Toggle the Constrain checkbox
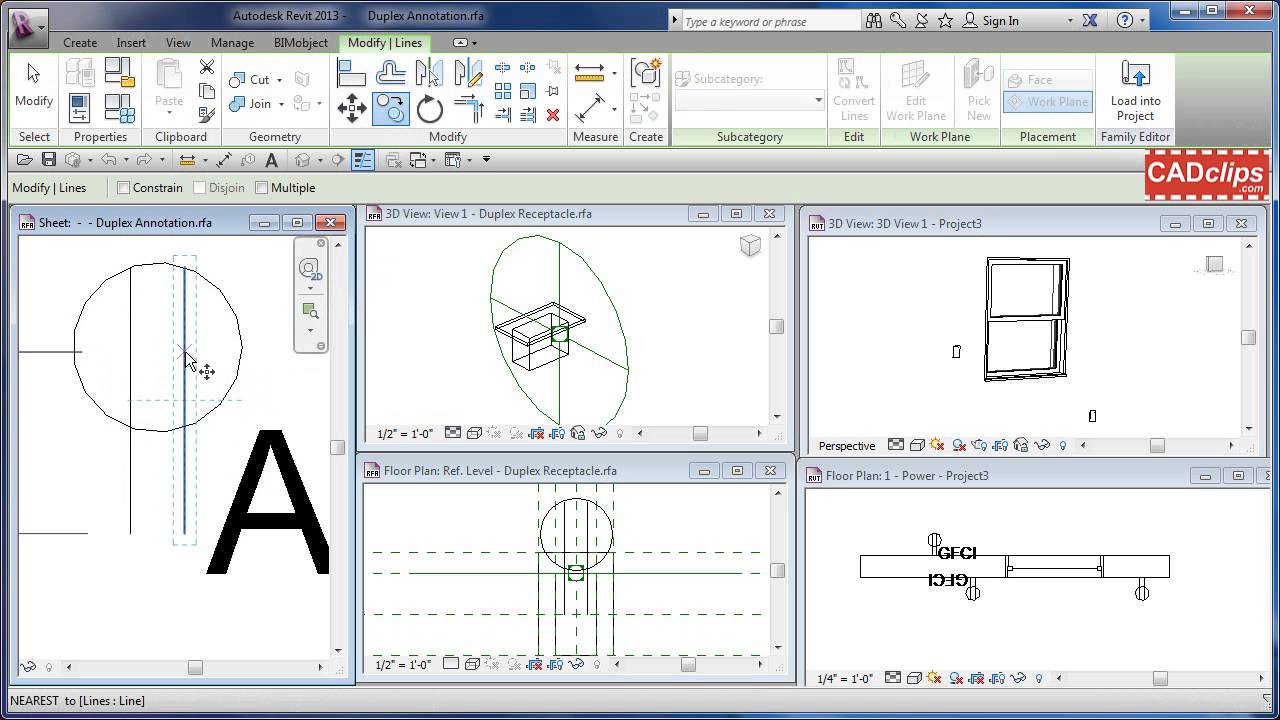This screenshot has height=720, width=1280. (124, 187)
